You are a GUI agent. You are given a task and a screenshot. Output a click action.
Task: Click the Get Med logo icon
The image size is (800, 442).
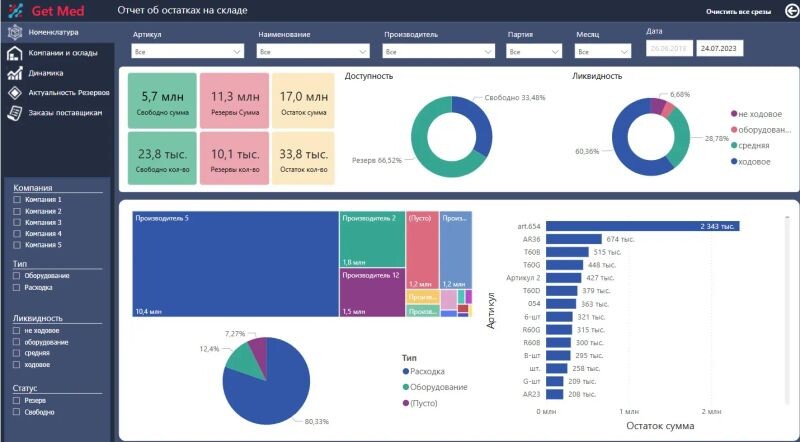[x=15, y=12]
